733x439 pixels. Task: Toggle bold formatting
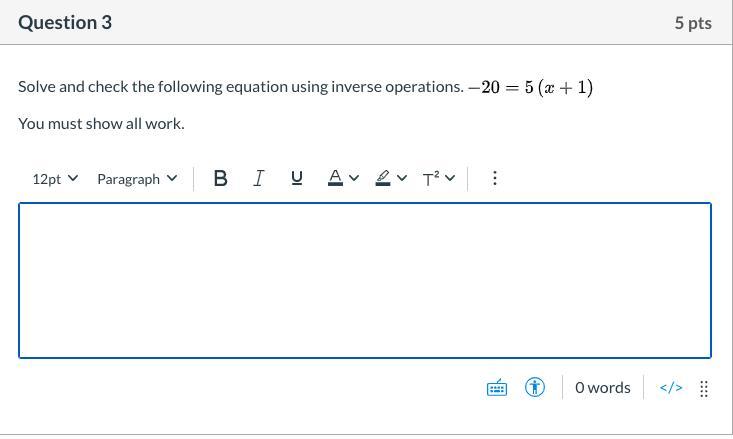click(221, 178)
